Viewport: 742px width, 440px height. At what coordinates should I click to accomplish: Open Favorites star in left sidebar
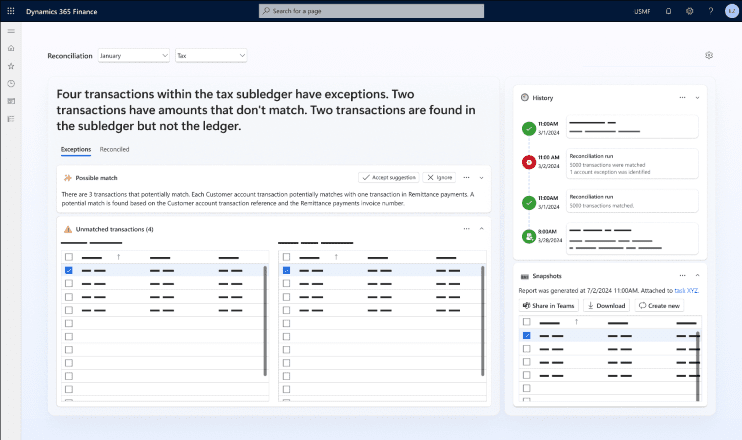[x=11, y=65]
